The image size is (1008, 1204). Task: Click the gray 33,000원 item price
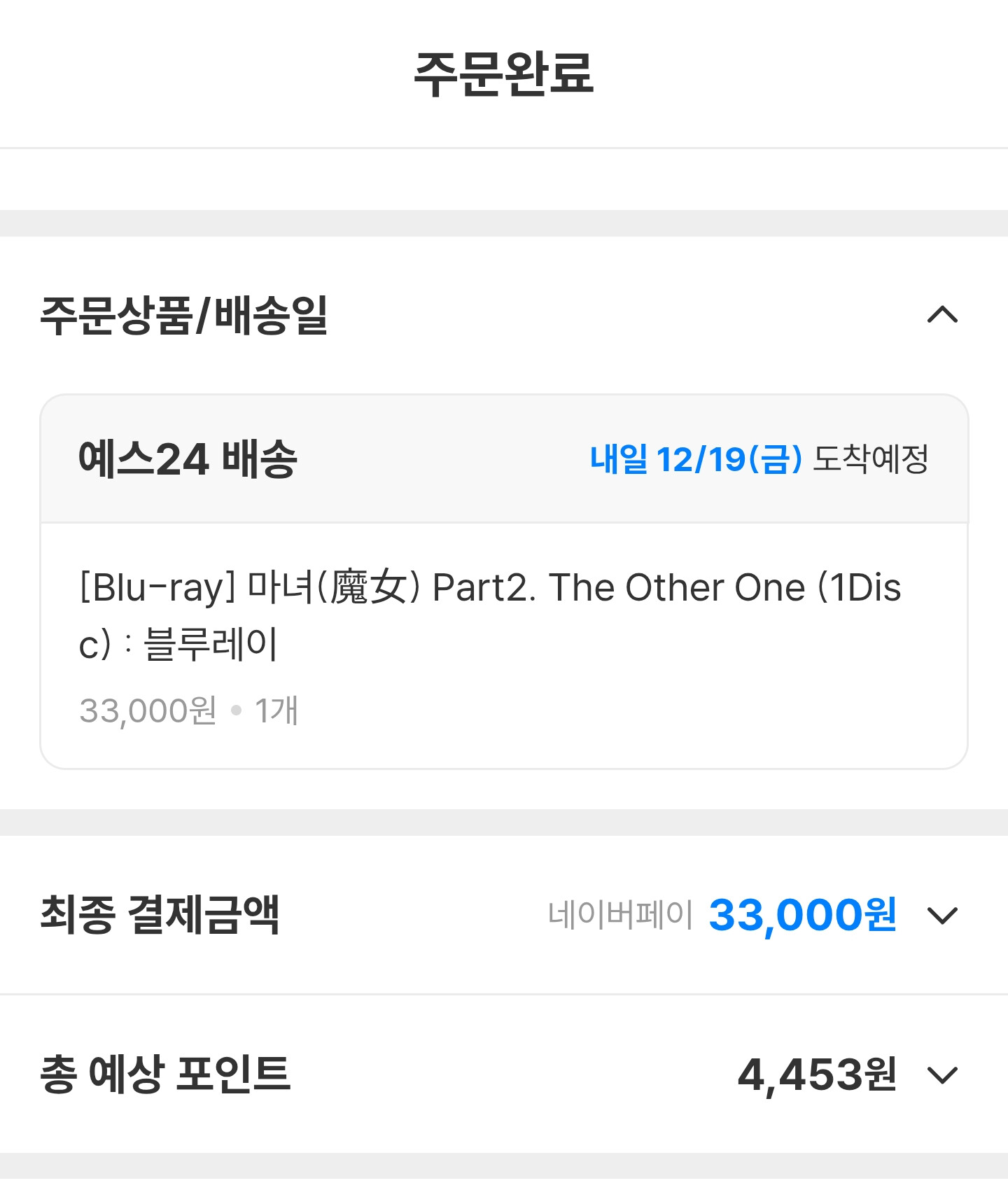148,710
